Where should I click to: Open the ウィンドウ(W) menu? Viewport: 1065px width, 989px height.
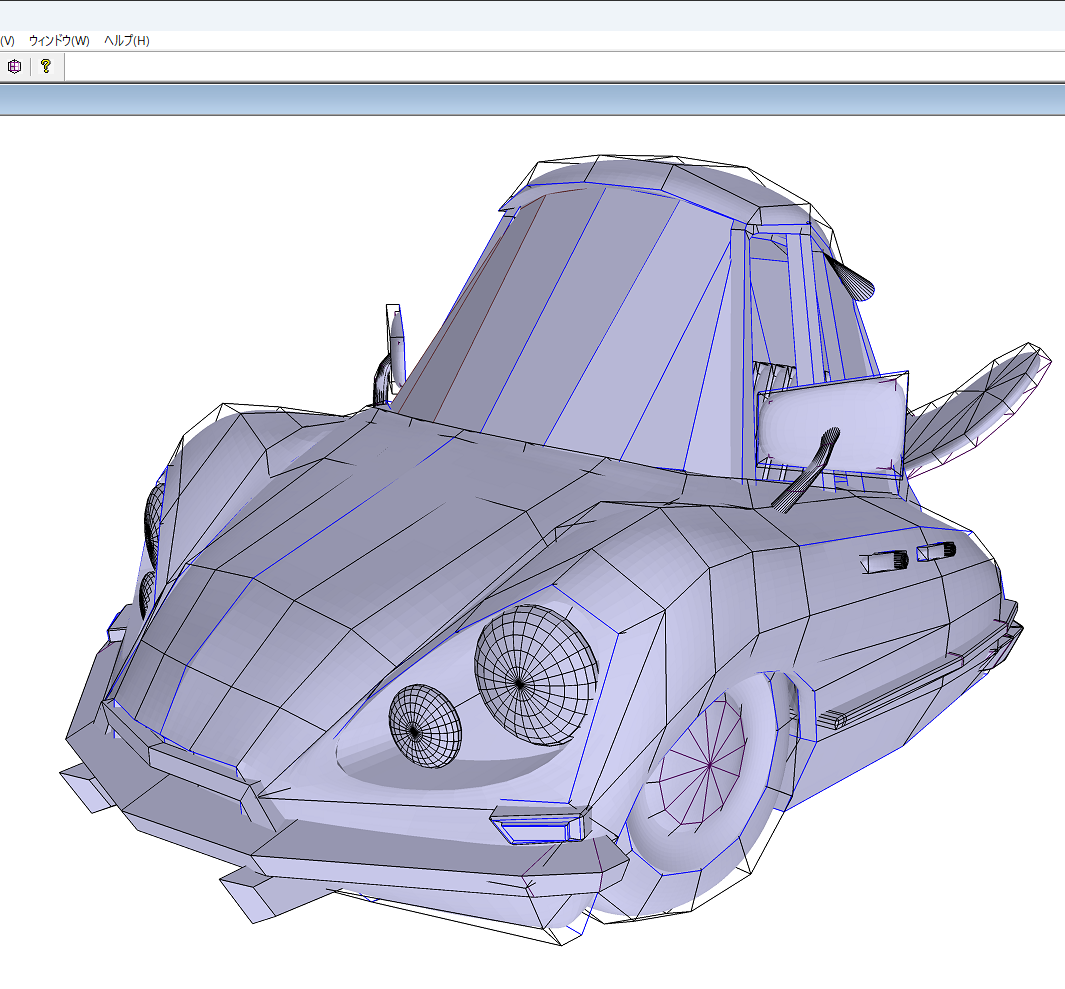59,41
